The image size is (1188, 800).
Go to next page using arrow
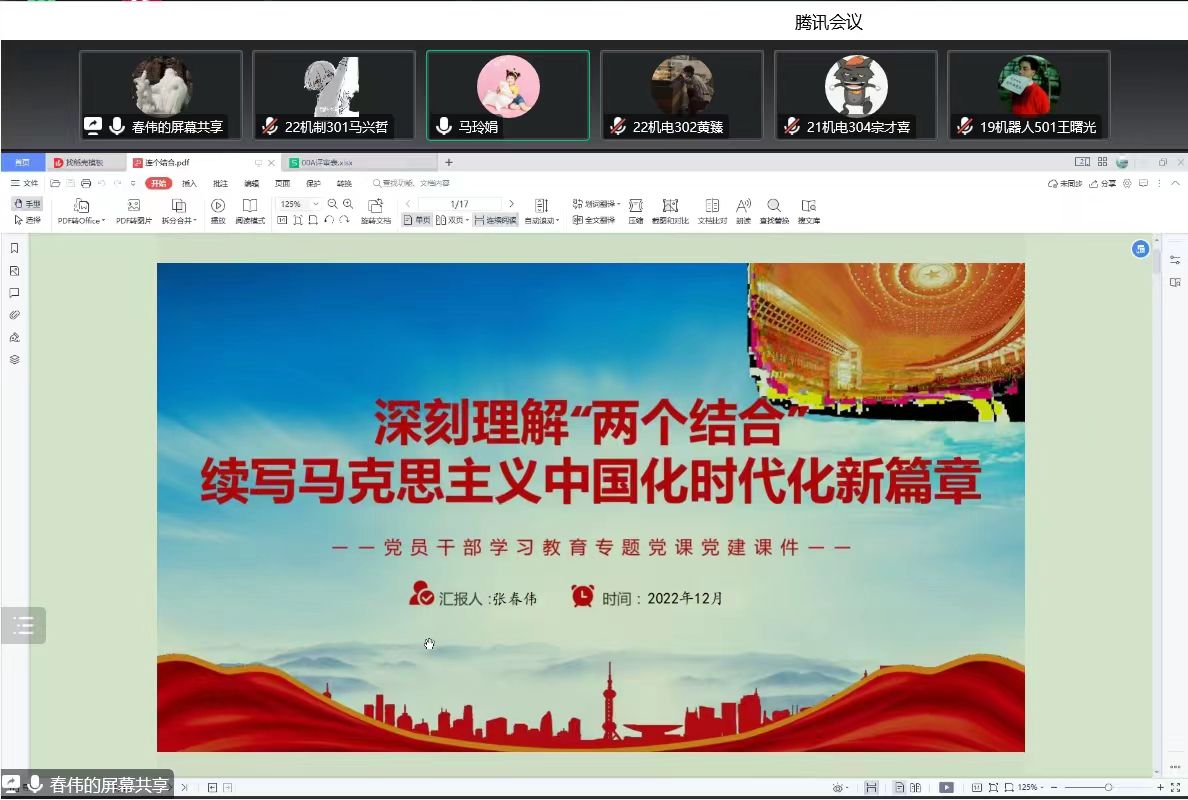(x=512, y=204)
